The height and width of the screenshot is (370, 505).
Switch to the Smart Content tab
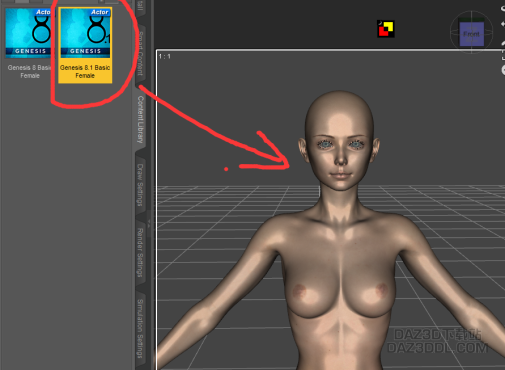[141, 53]
